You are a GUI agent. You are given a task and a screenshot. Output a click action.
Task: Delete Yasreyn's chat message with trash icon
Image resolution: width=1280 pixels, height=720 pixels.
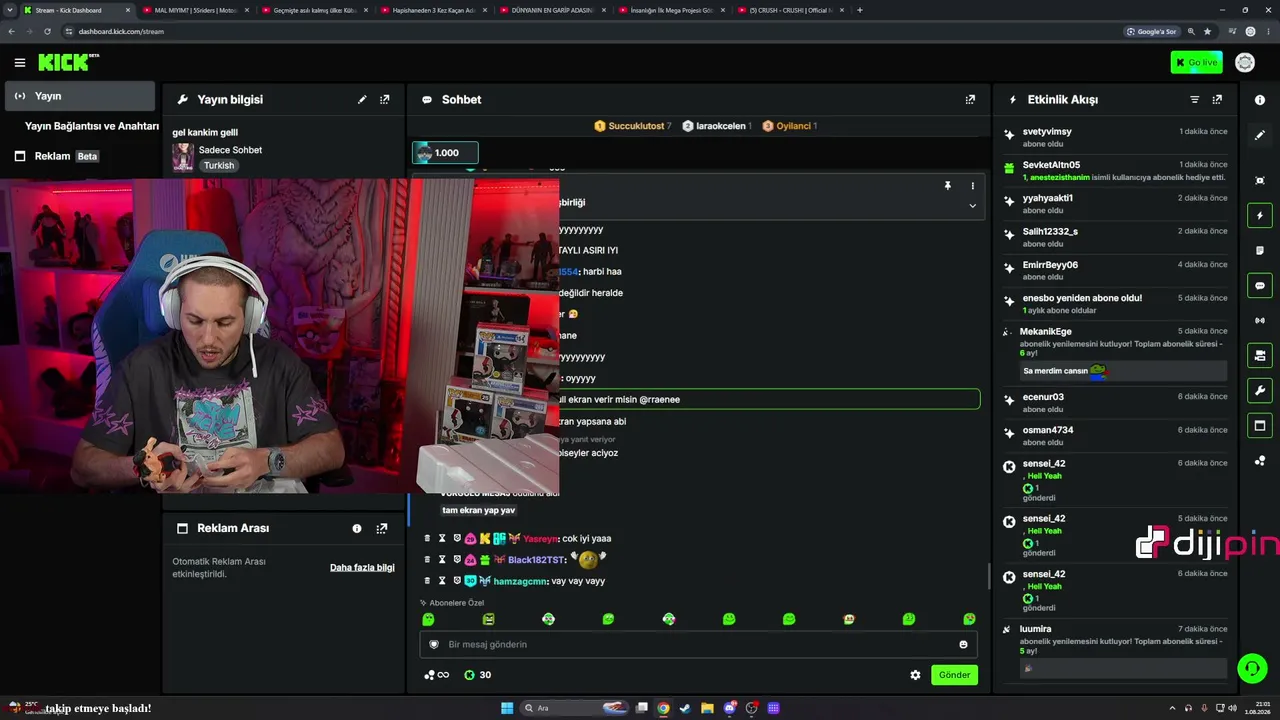pos(427,538)
